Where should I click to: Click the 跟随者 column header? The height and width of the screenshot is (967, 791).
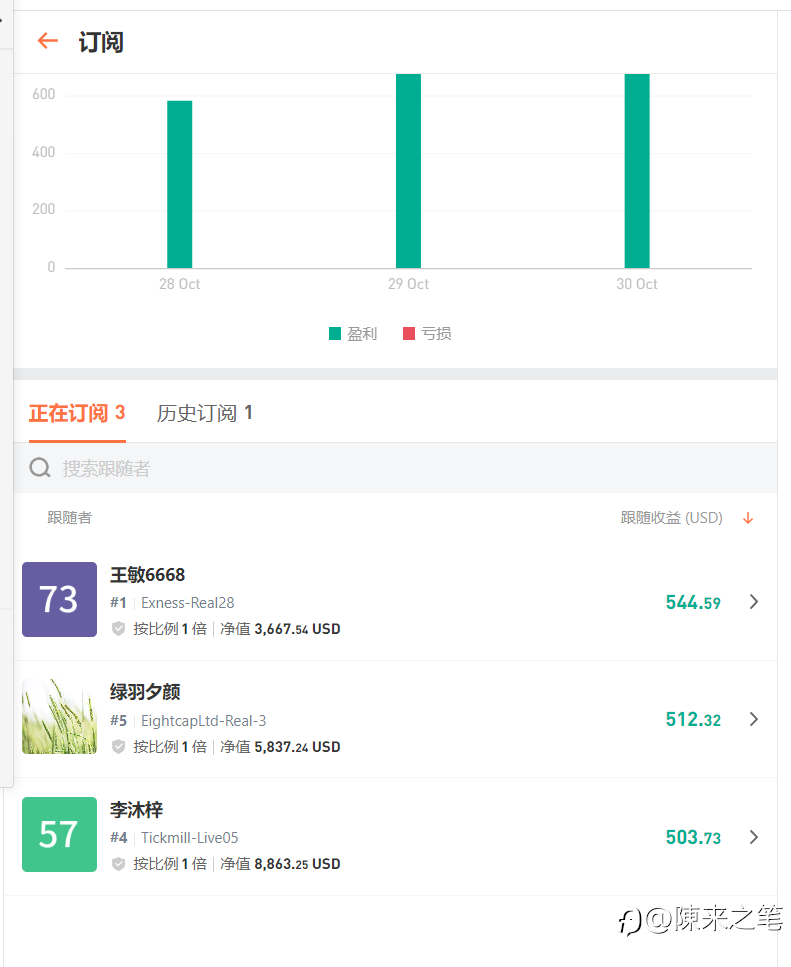[70, 517]
